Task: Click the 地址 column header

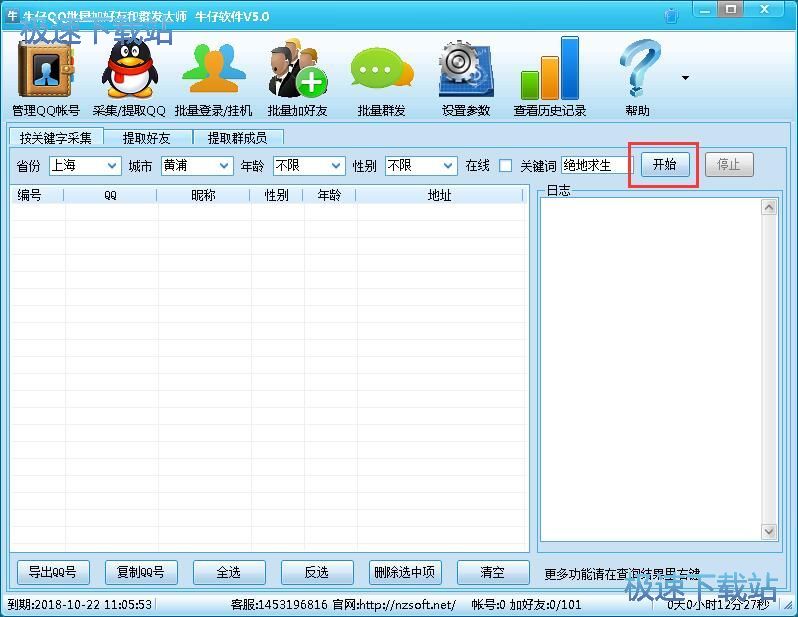Action: (439, 195)
